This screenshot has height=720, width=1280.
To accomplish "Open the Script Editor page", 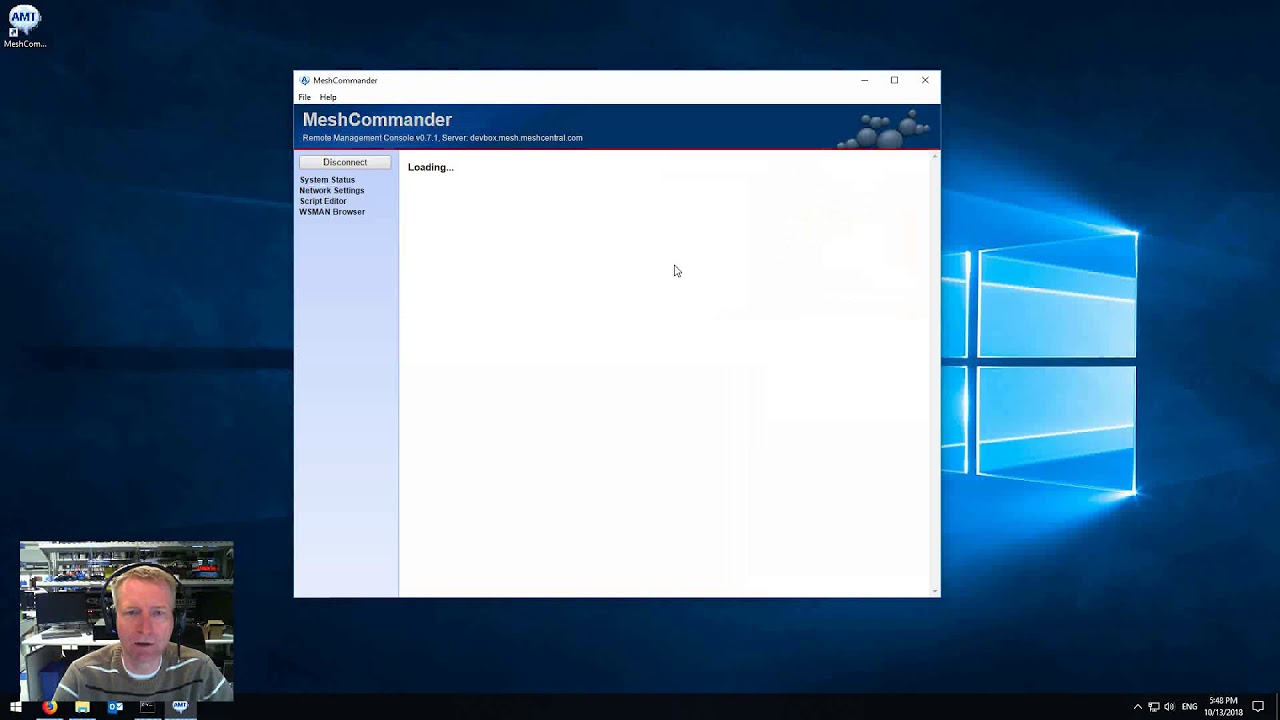I will click(x=323, y=201).
